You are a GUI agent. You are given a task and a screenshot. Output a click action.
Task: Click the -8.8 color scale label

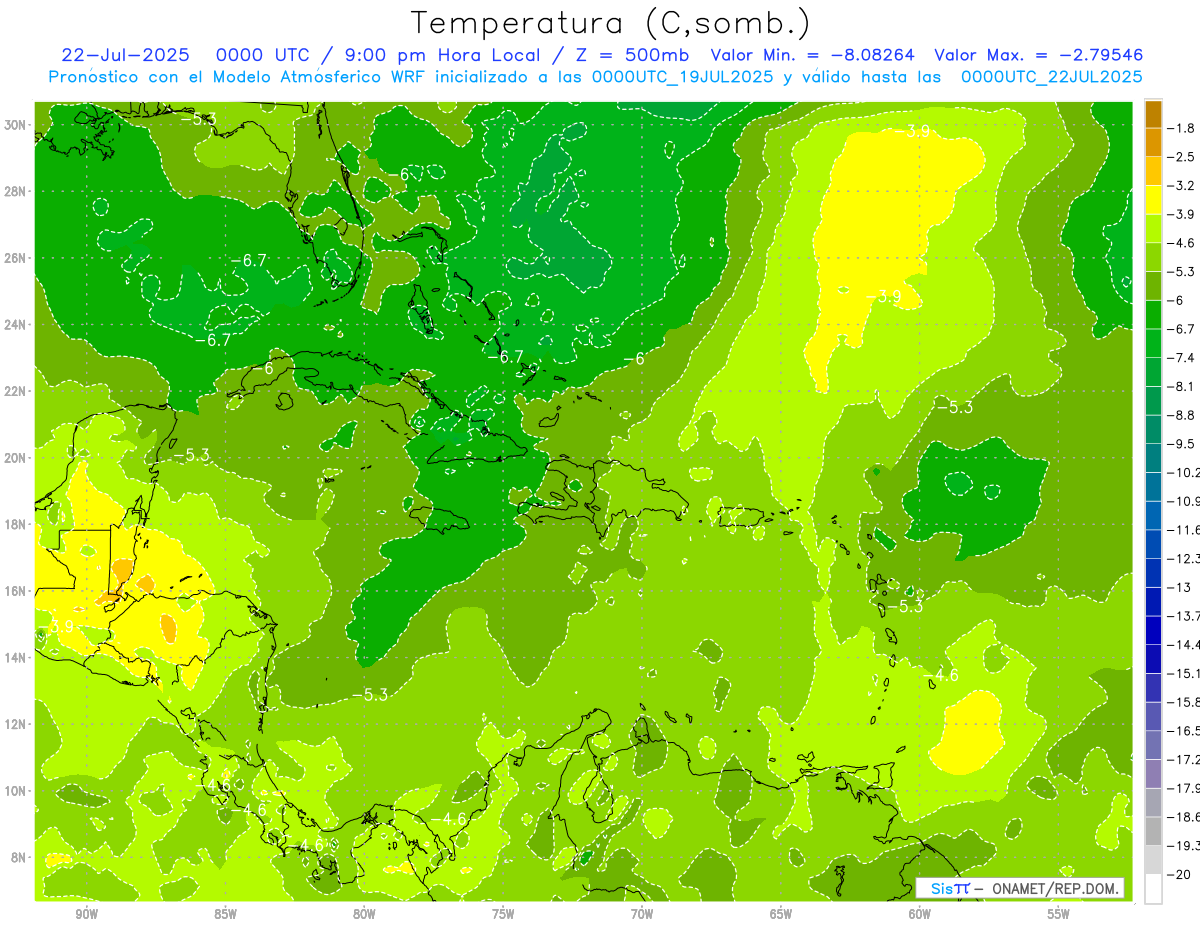tap(1183, 415)
